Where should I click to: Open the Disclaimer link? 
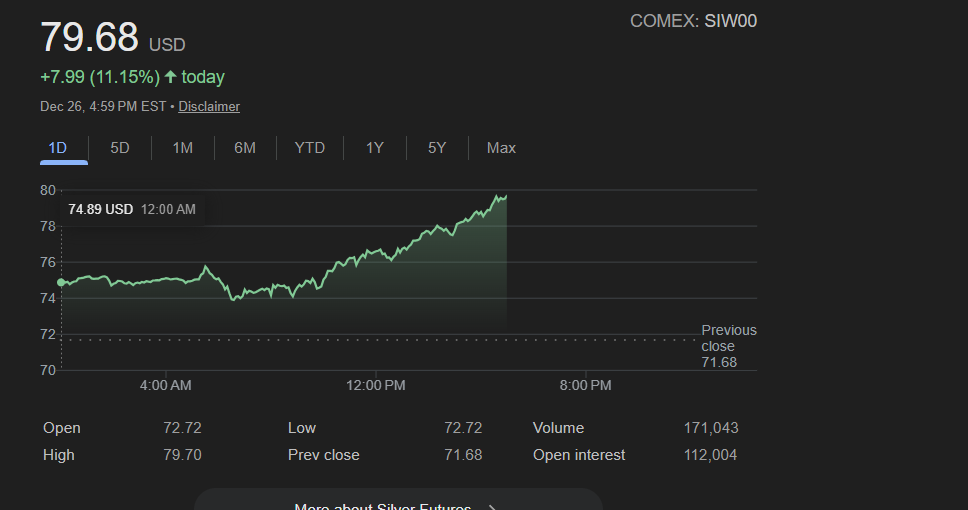[209, 107]
